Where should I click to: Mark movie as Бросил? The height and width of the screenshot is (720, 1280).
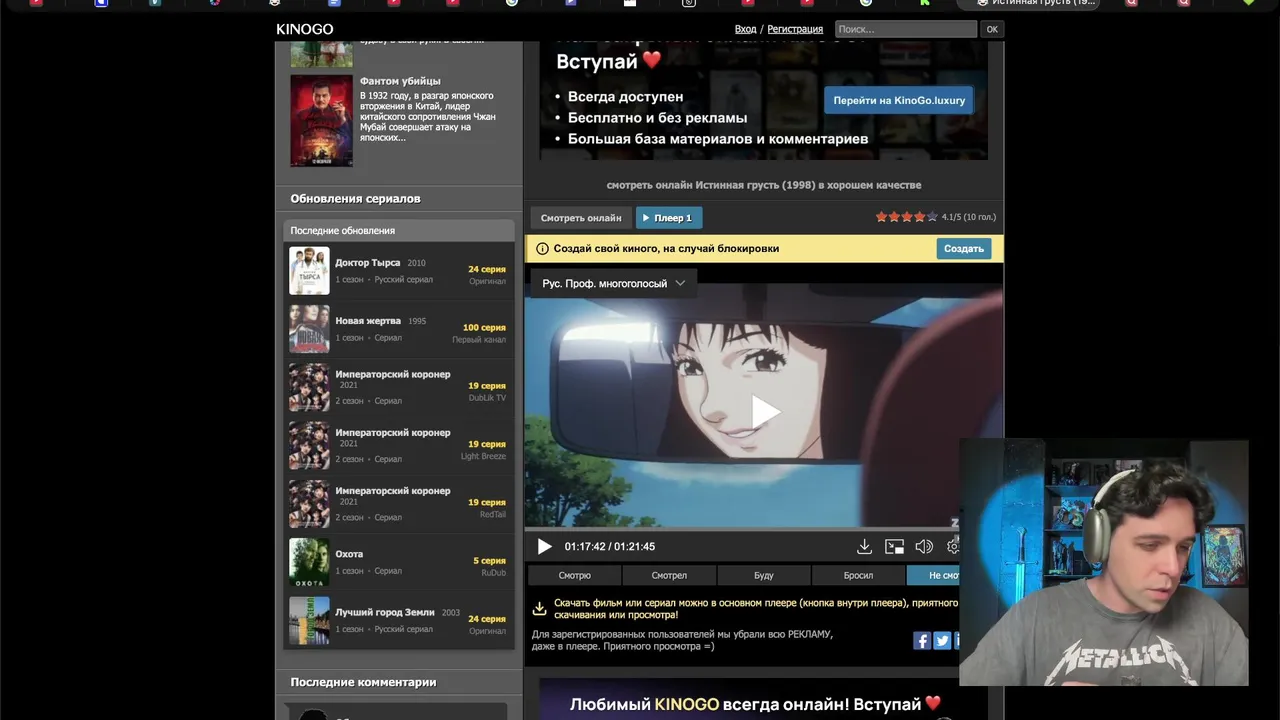858,575
